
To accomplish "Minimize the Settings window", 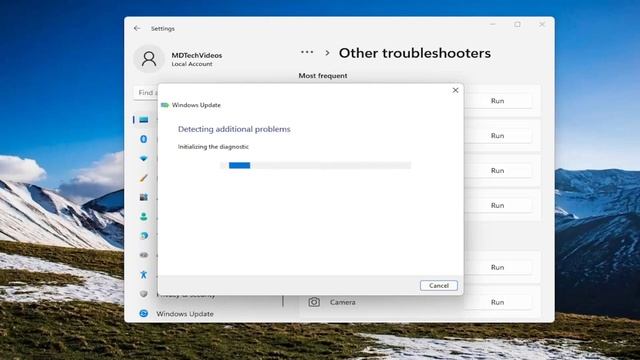I will tap(493, 24).
